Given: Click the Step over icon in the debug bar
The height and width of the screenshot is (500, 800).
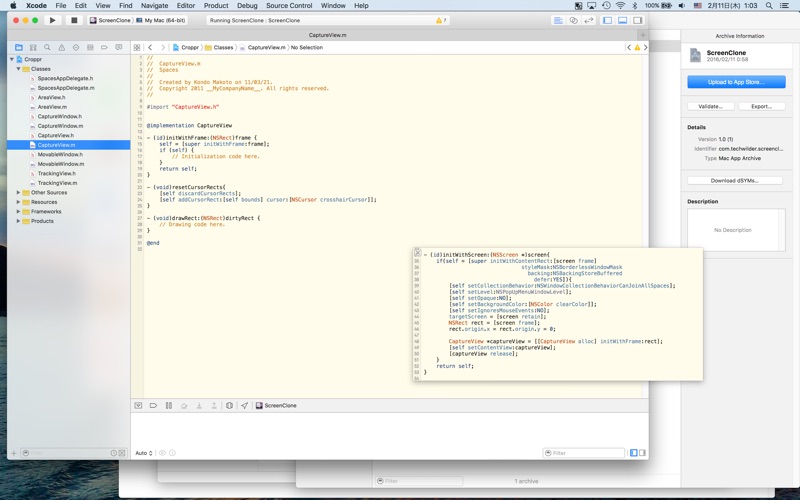Looking at the screenshot, I should coord(184,406).
